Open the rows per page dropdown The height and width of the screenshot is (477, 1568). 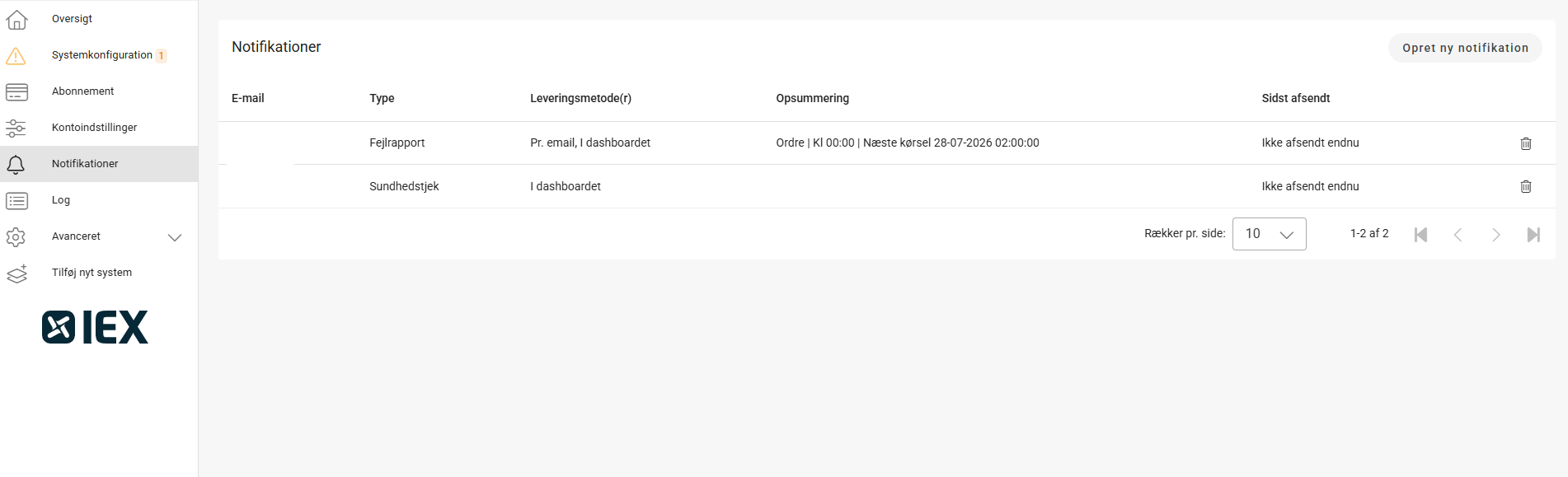(1269, 234)
